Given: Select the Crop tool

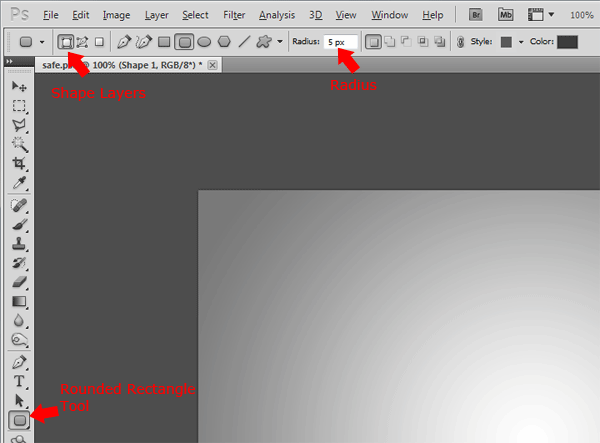Looking at the screenshot, I should coord(19,163).
